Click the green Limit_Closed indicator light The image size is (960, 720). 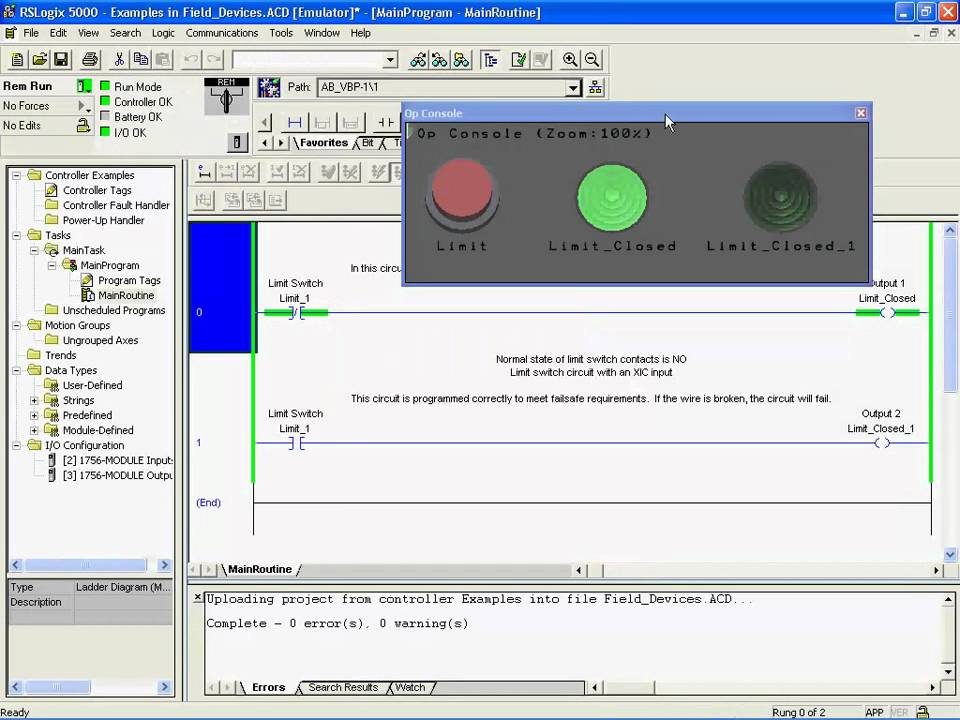click(612, 197)
